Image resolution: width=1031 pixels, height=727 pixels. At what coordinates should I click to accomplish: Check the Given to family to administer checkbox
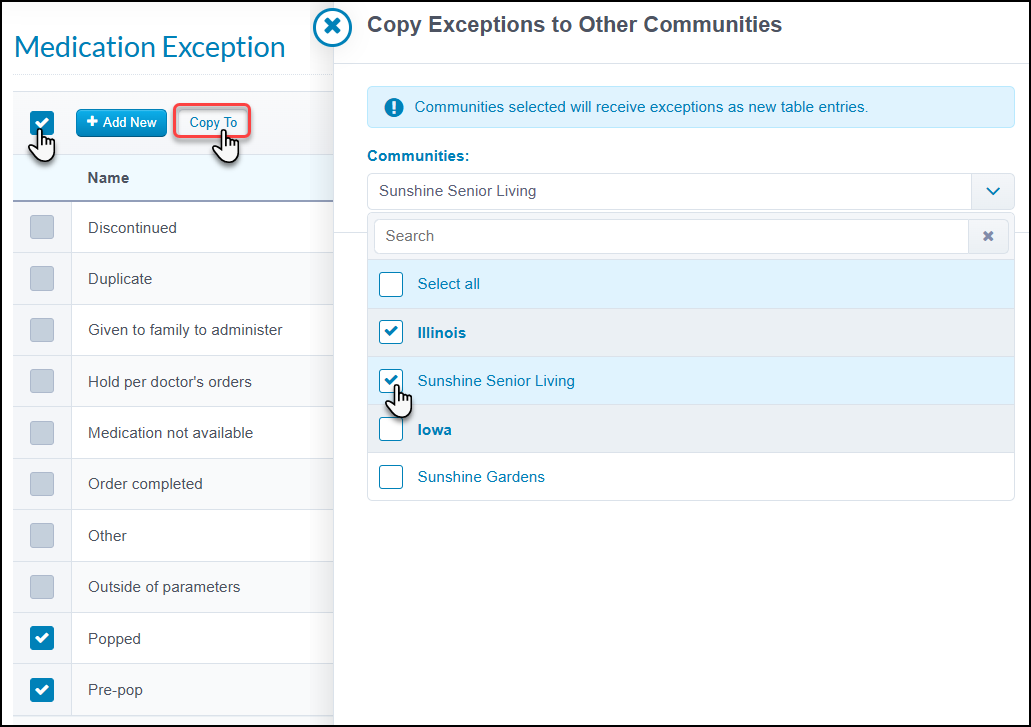42,330
